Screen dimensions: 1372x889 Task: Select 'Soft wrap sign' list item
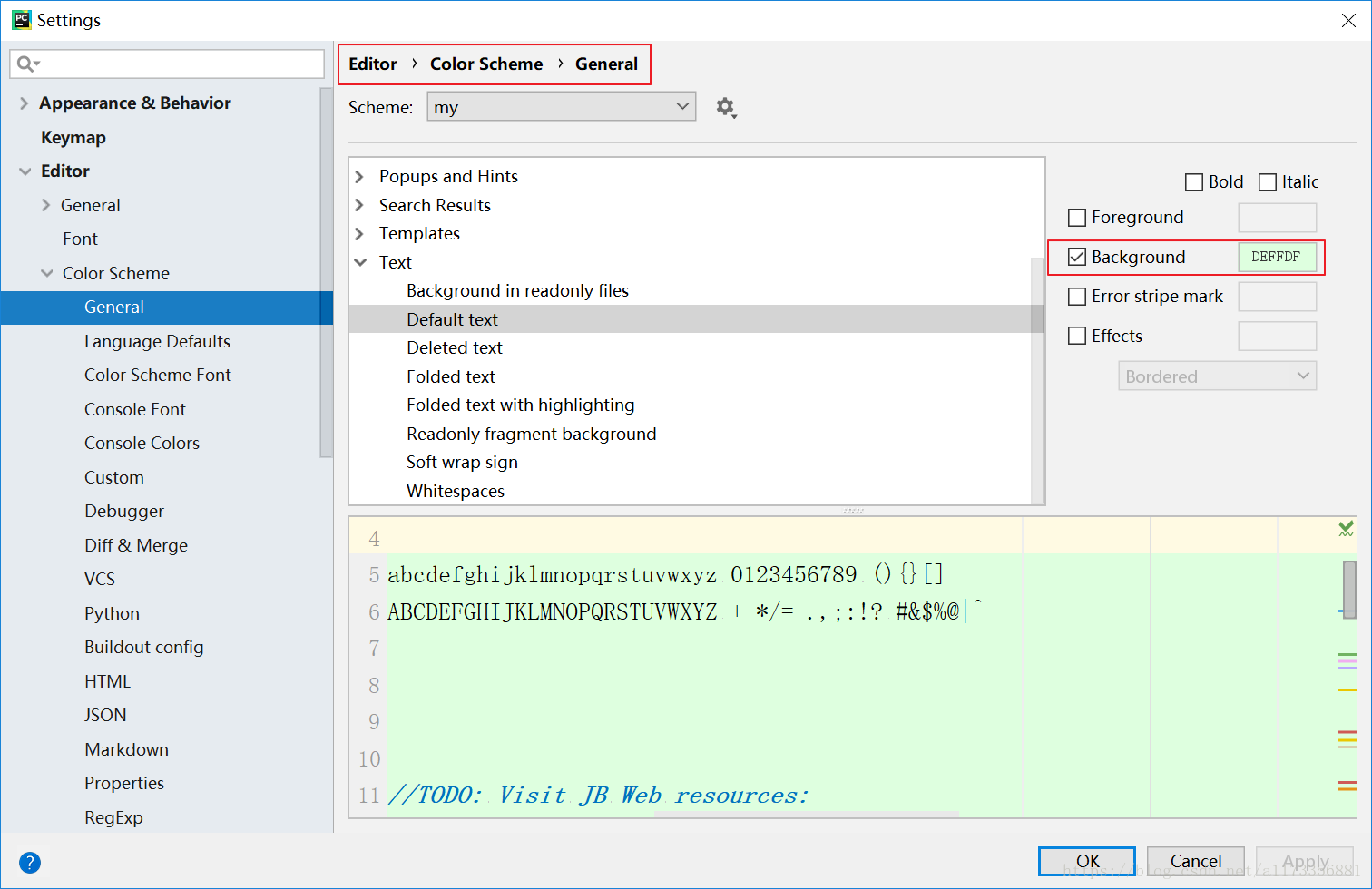click(x=462, y=463)
